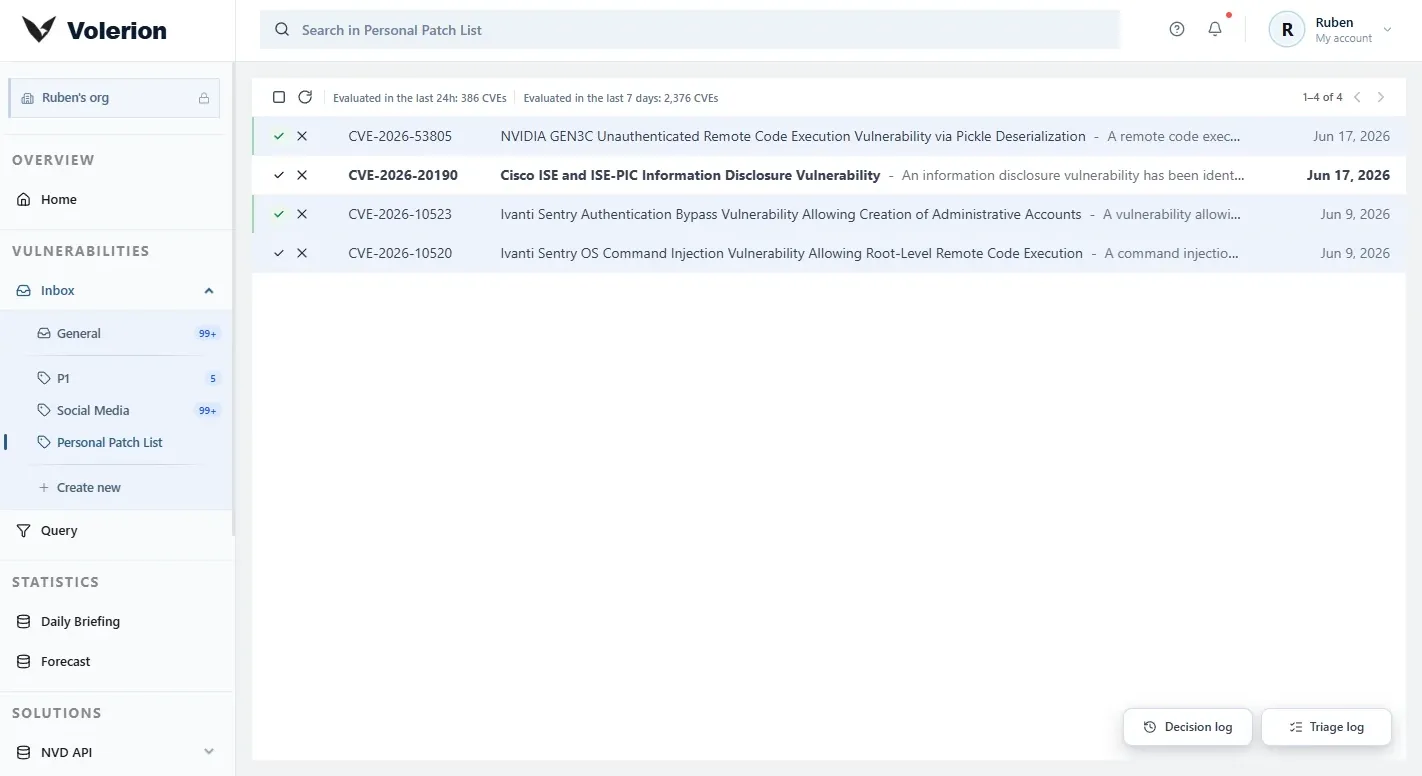
Task: Click the '1–4 of 4' page count
Action: 1322,97
